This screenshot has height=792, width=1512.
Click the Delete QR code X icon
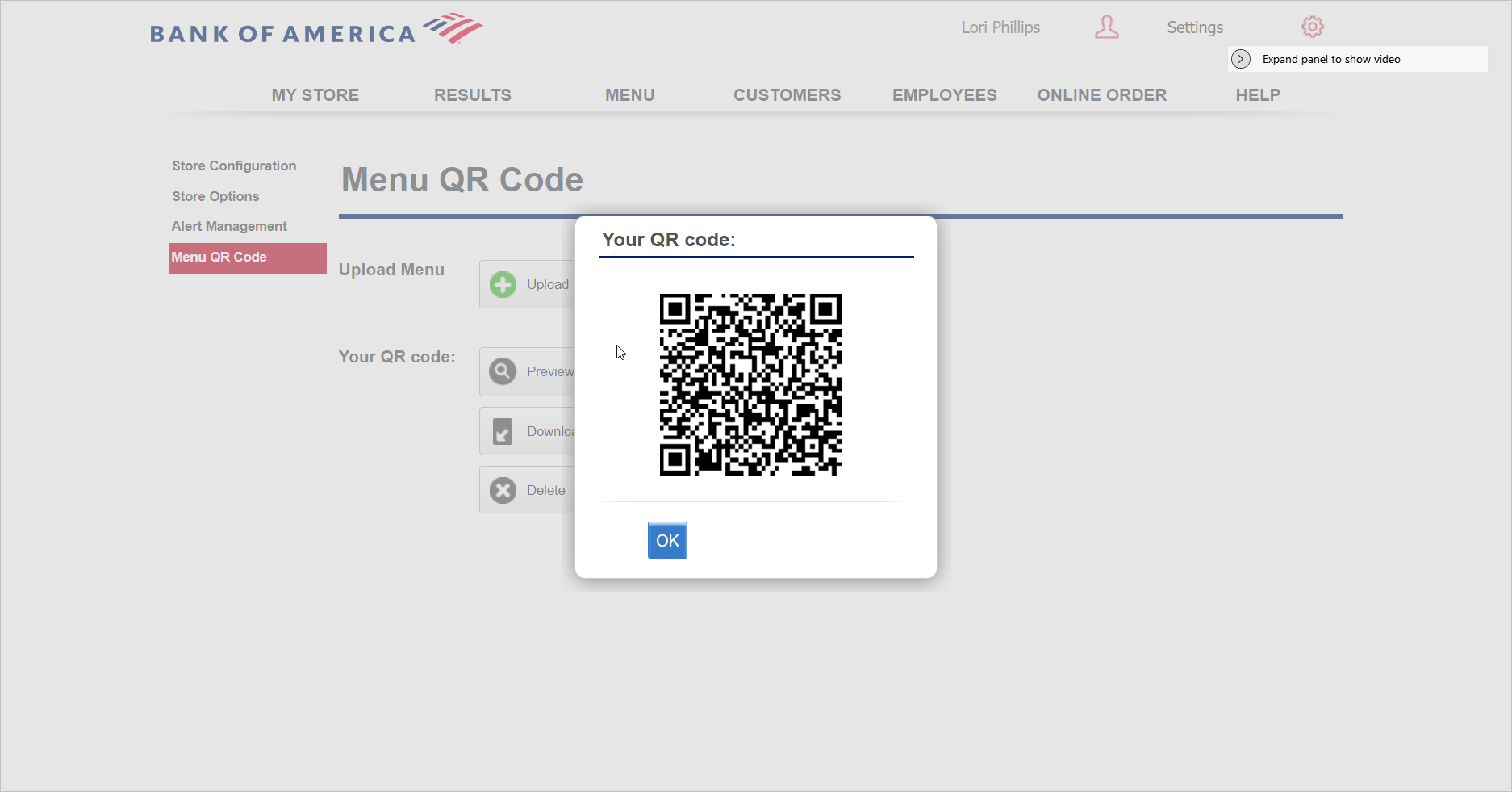point(503,490)
